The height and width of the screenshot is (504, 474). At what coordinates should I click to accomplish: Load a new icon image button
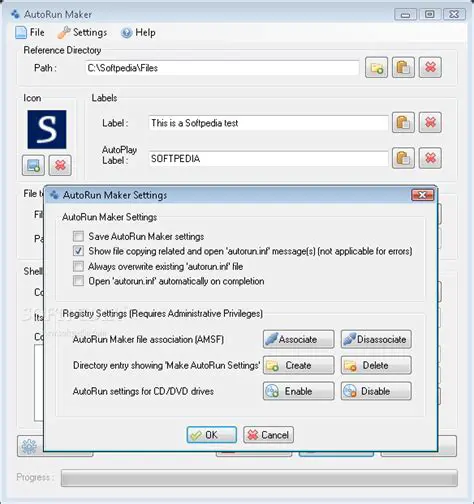click(33, 165)
